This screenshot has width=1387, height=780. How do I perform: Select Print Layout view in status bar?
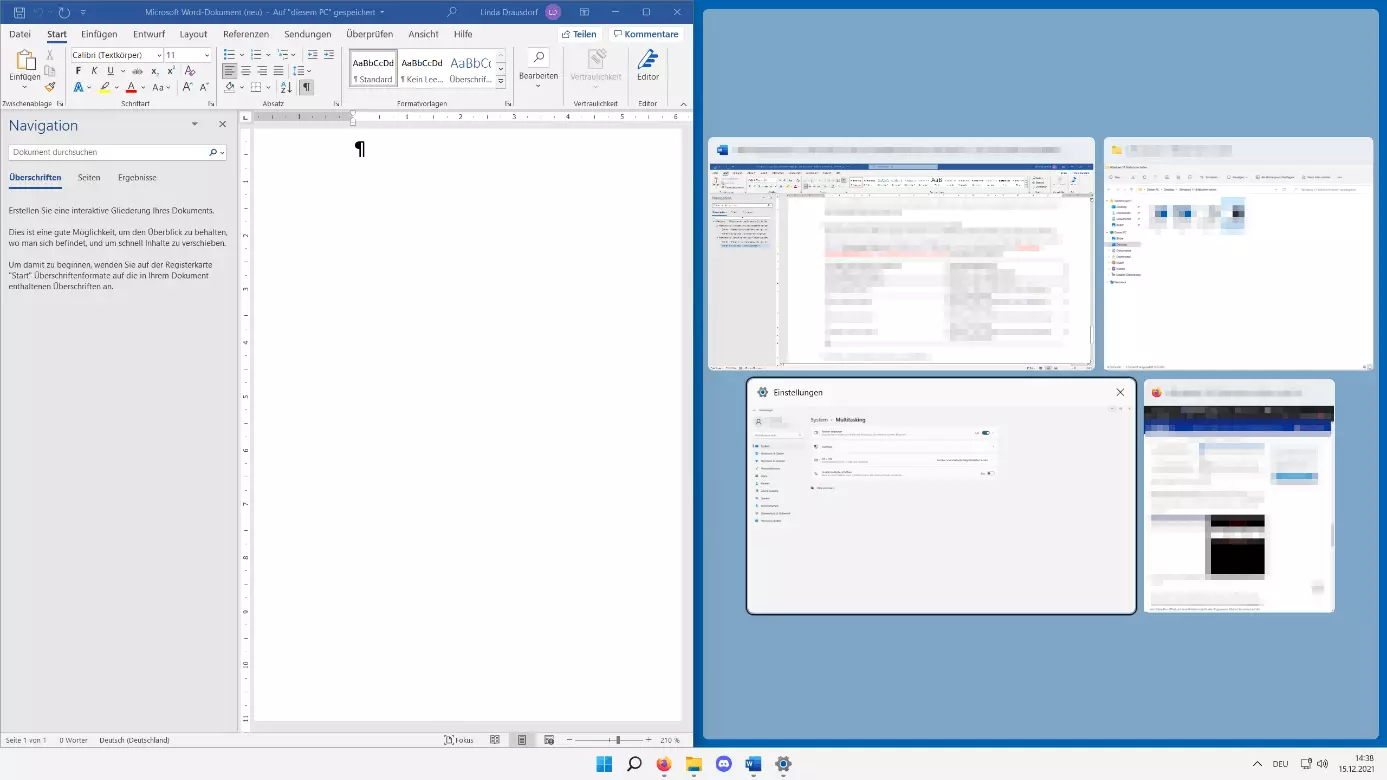pyautogui.click(x=522, y=740)
